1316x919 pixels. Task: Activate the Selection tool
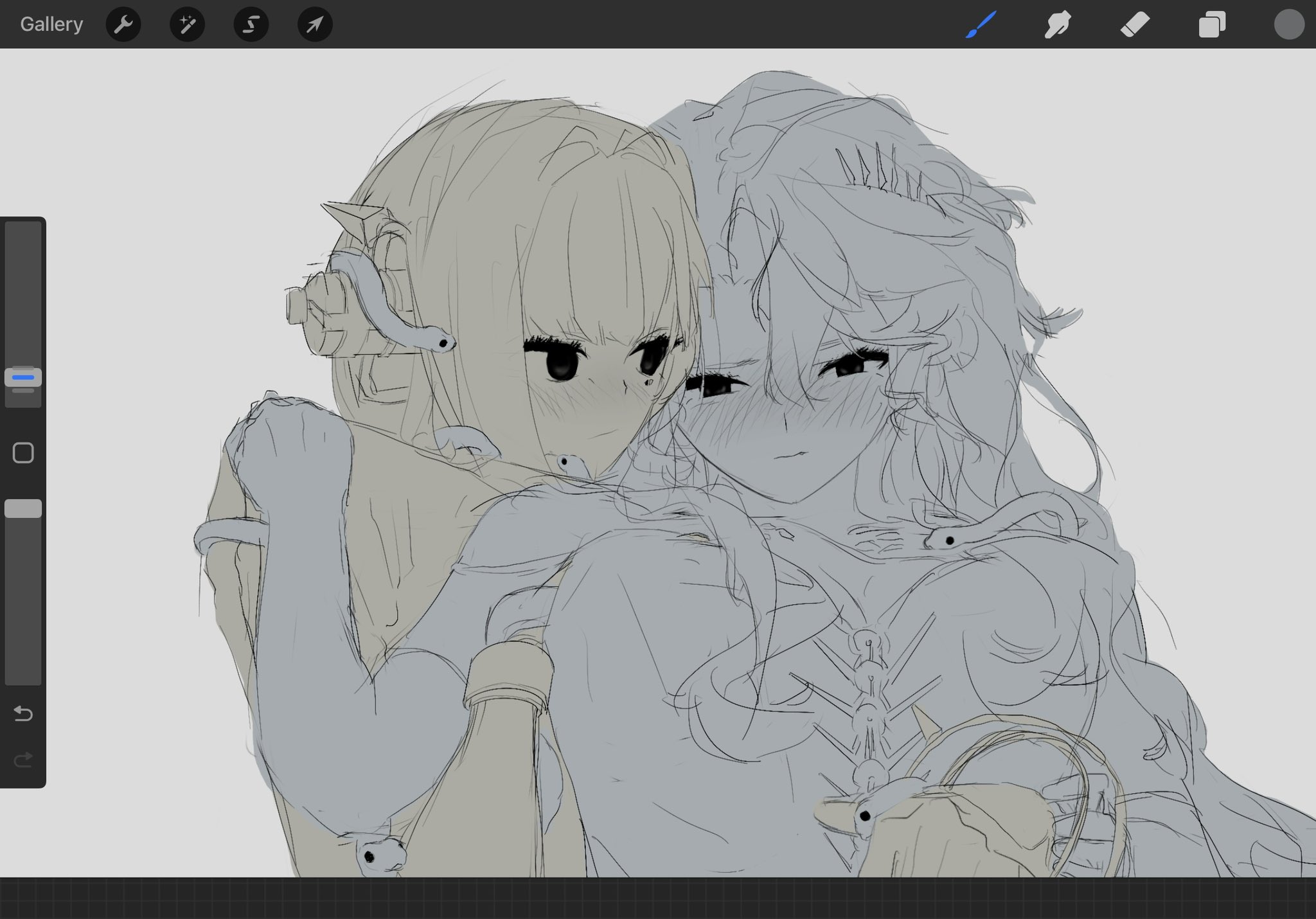coord(251,24)
